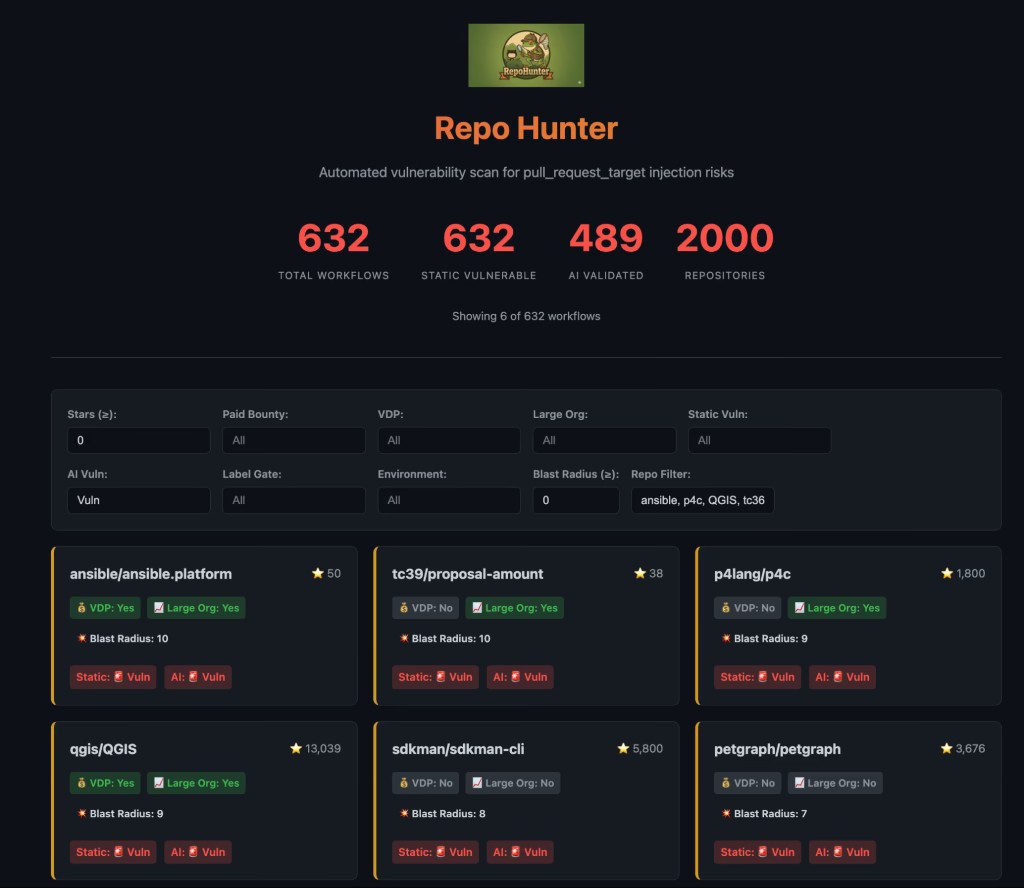Click the star icon on qgis/QGIS card
Viewport: 1024px width, 888px height.
click(295, 747)
